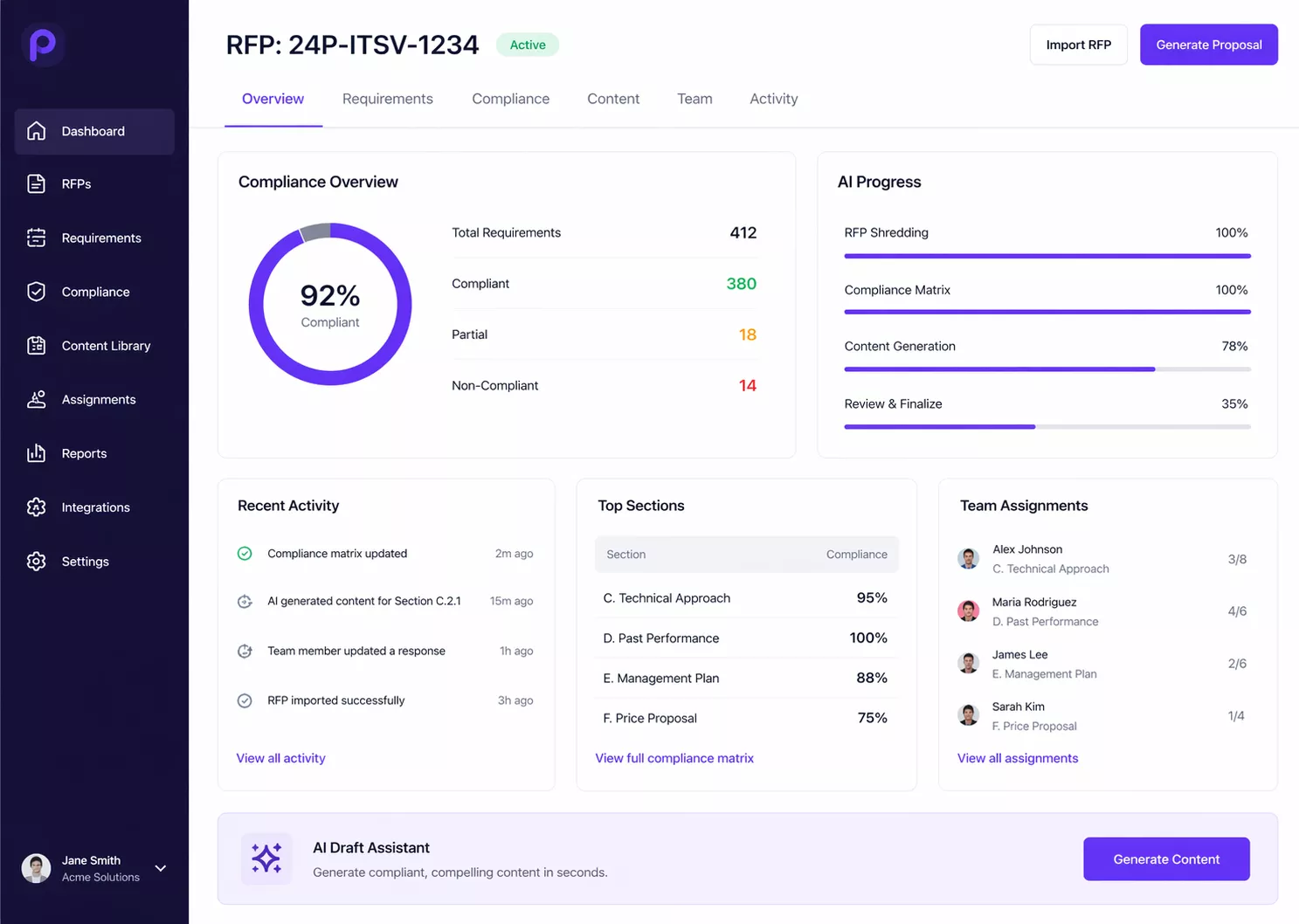Open the Content Library icon
Screen dimensions: 1299x924
pyautogui.click(x=36, y=346)
